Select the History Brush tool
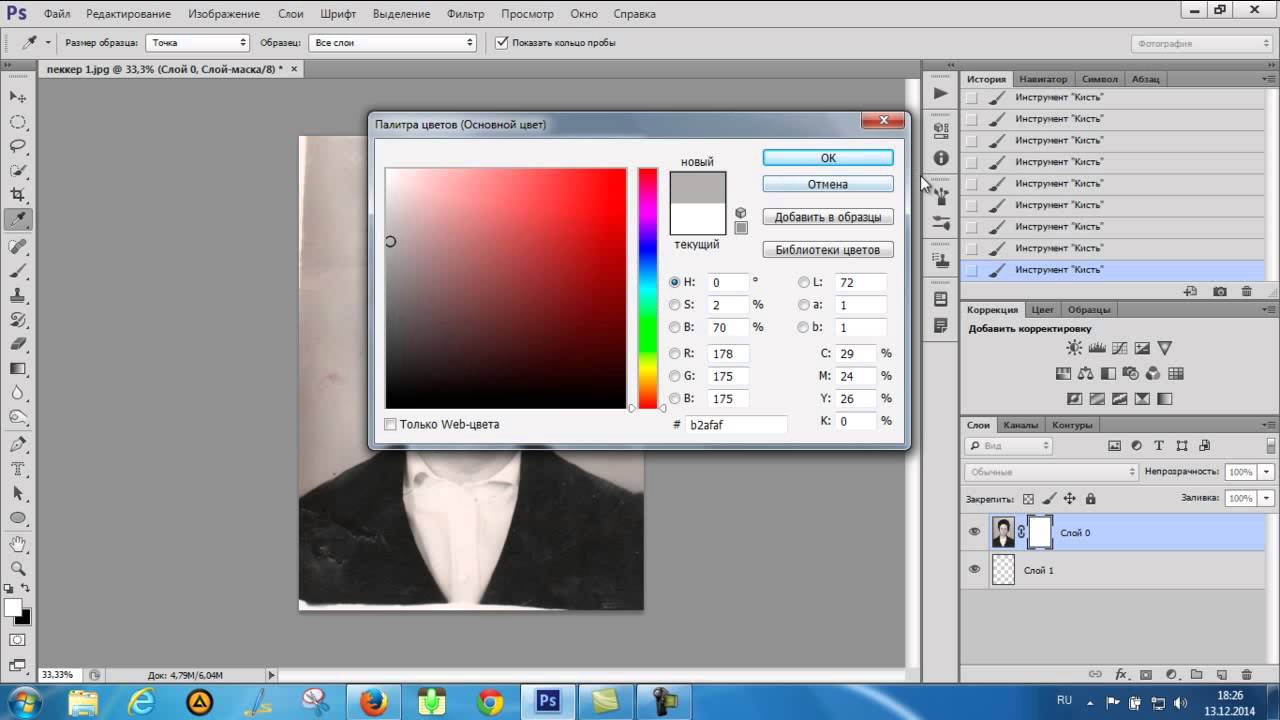 pos(18,320)
